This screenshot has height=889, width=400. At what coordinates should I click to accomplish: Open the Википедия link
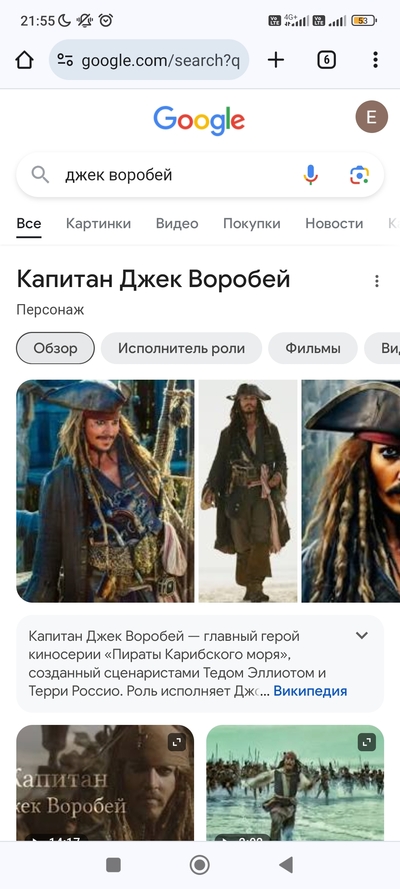tap(310, 691)
